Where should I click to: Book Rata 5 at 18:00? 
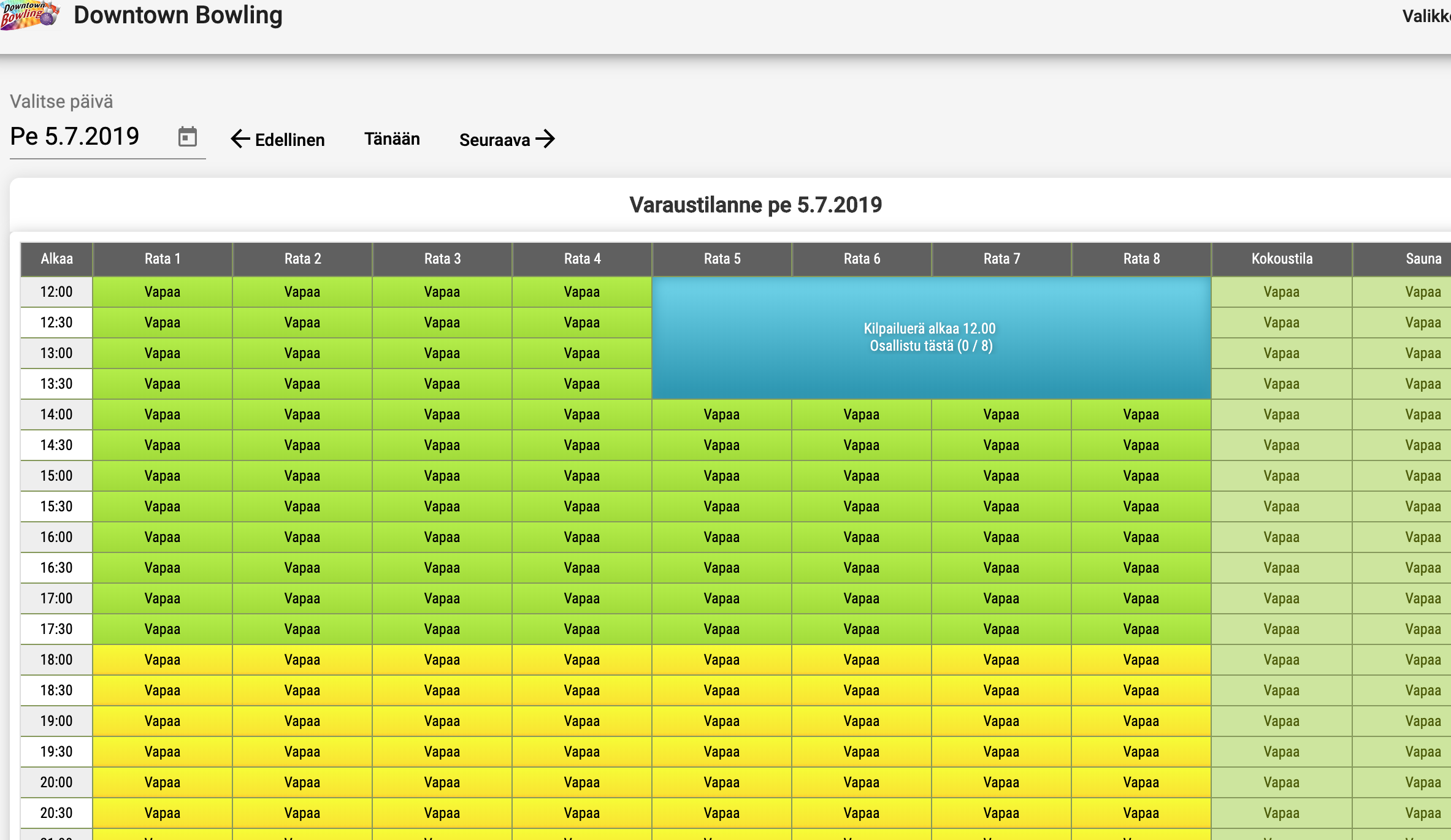click(x=722, y=660)
